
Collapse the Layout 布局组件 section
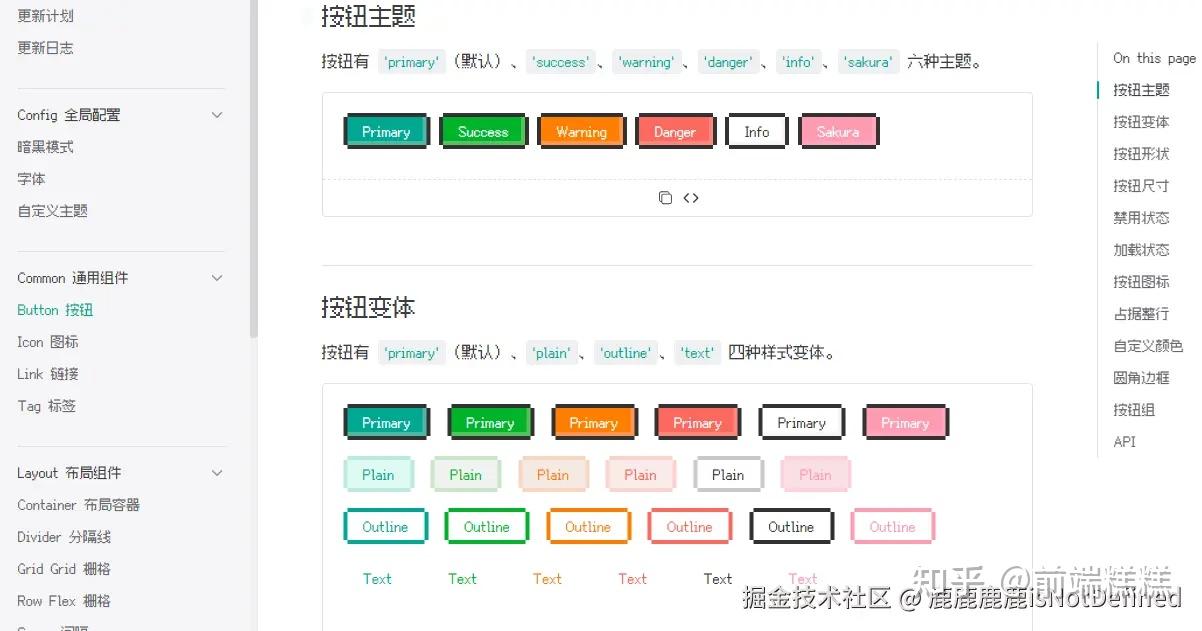217,472
